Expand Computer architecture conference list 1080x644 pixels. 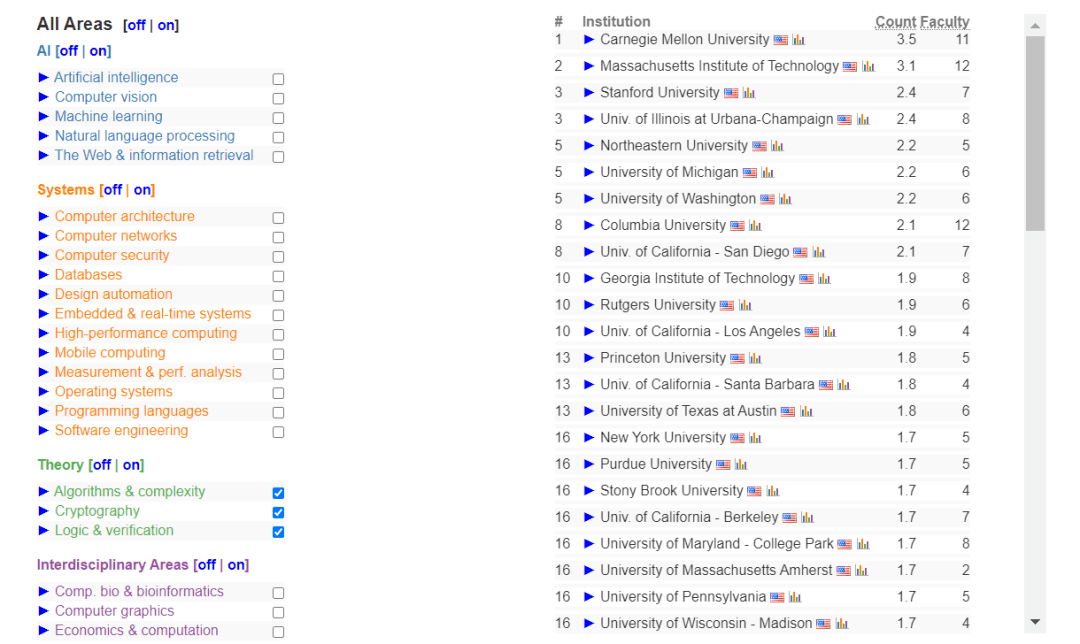click(x=43, y=216)
